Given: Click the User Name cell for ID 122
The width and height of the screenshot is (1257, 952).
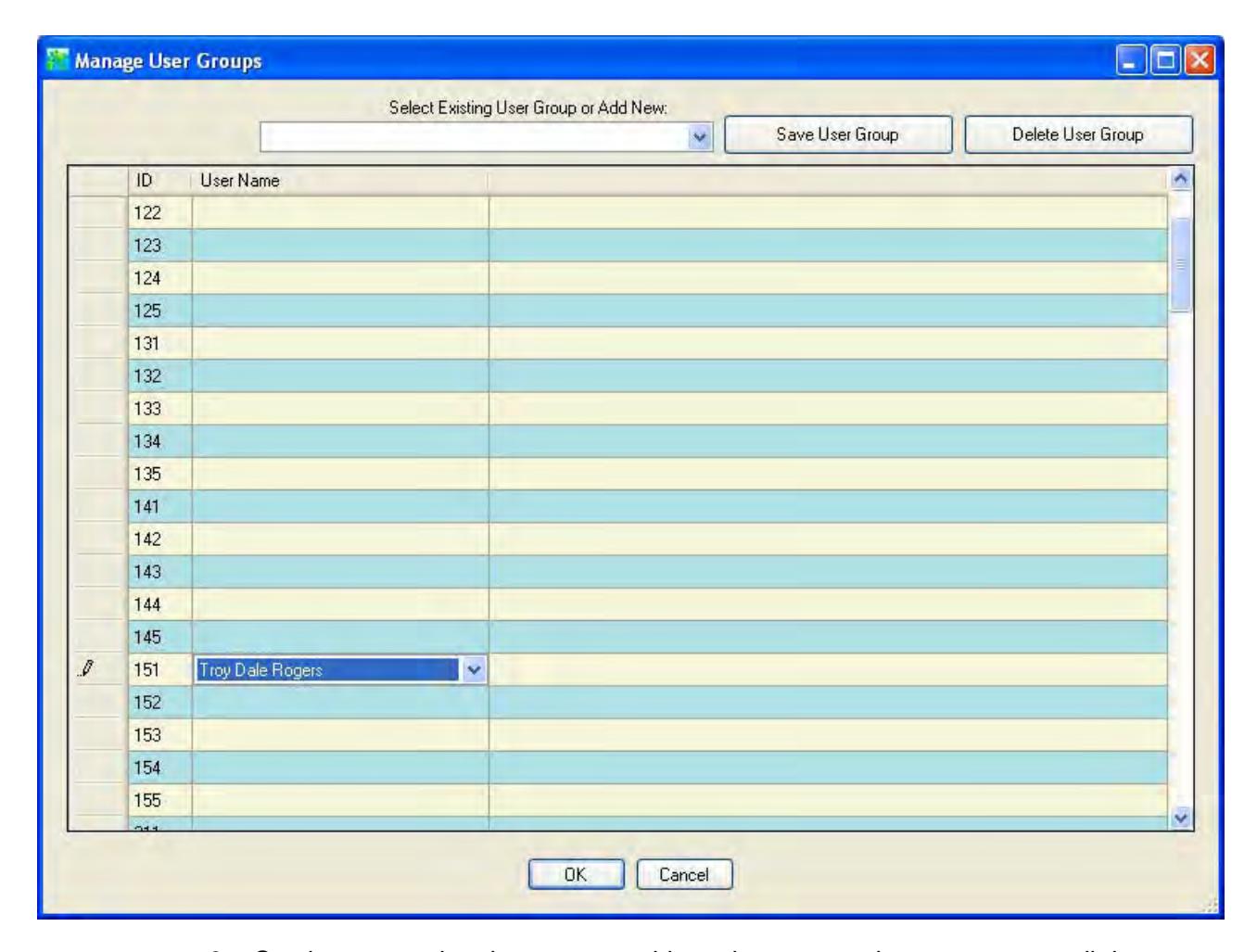Looking at the screenshot, I should coord(340,212).
